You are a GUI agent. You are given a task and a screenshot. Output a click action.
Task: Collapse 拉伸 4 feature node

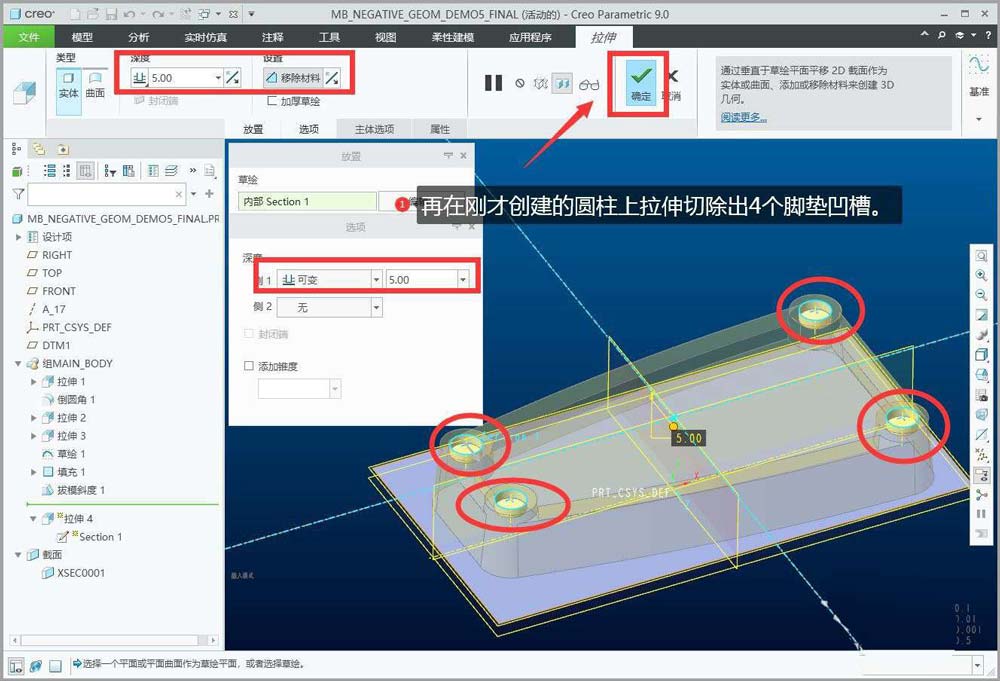[x=34, y=518]
